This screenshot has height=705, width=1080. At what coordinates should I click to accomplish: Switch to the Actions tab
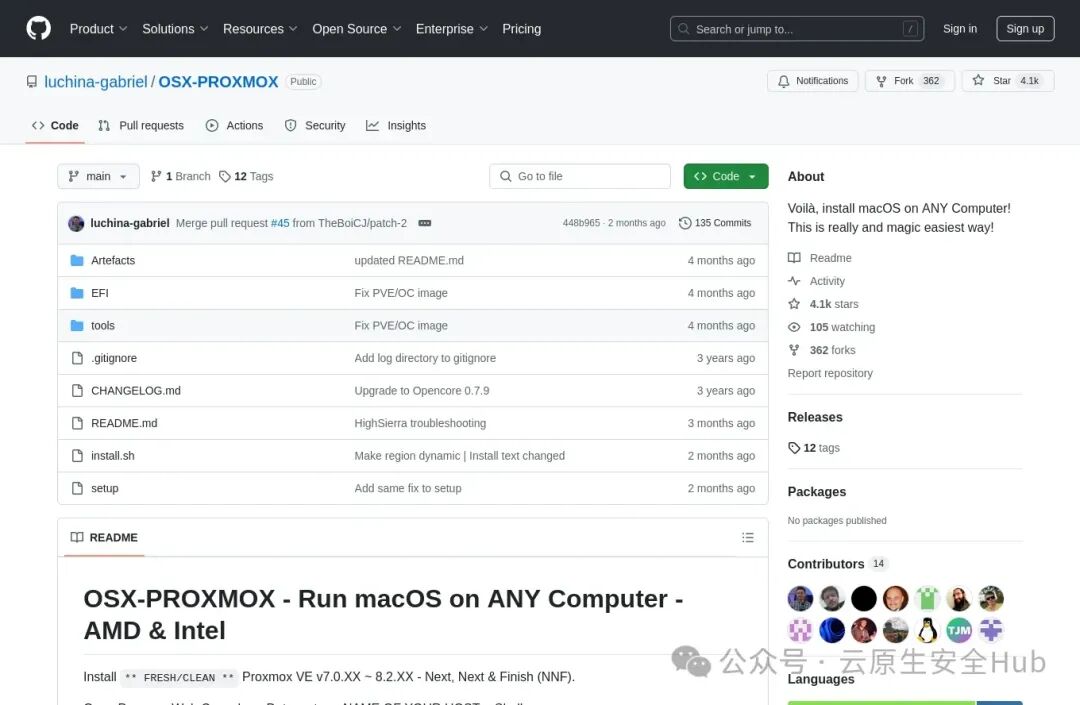coord(234,125)
